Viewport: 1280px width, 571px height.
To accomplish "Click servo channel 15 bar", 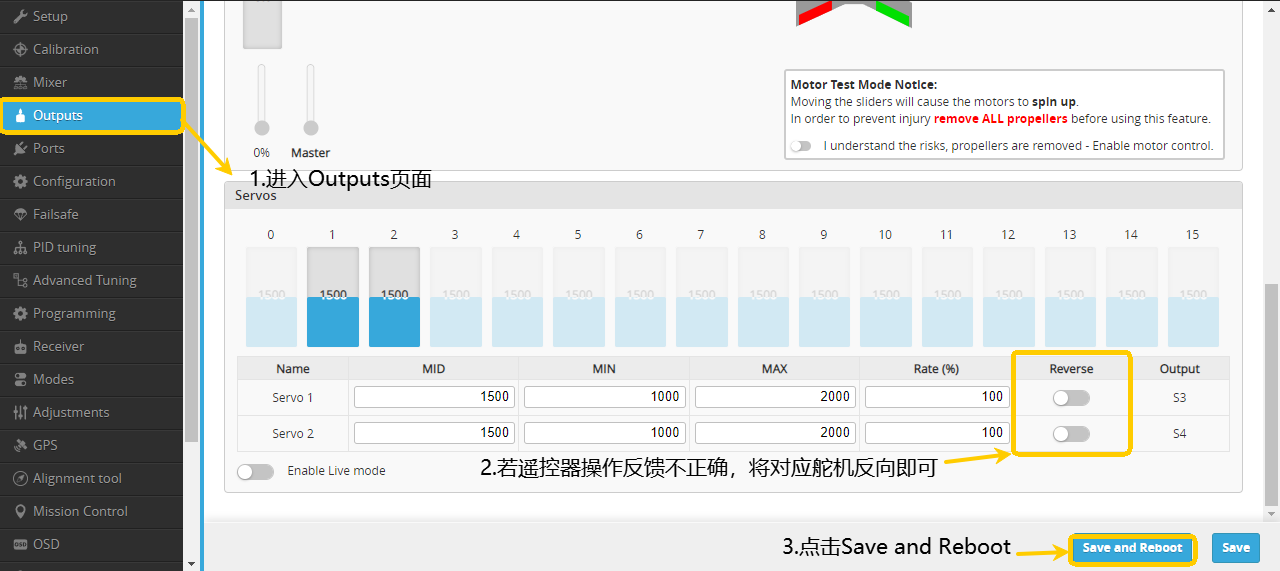I will tap(1193, 297).
